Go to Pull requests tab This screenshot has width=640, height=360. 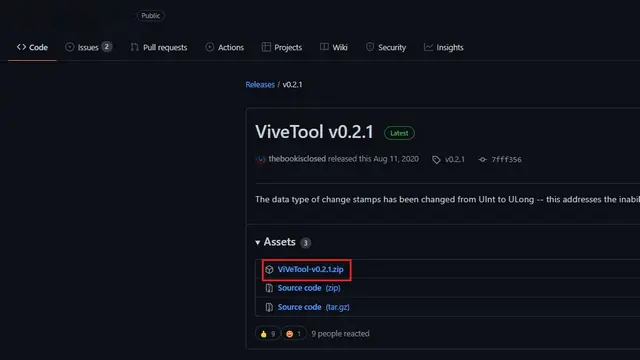[159, 47]
